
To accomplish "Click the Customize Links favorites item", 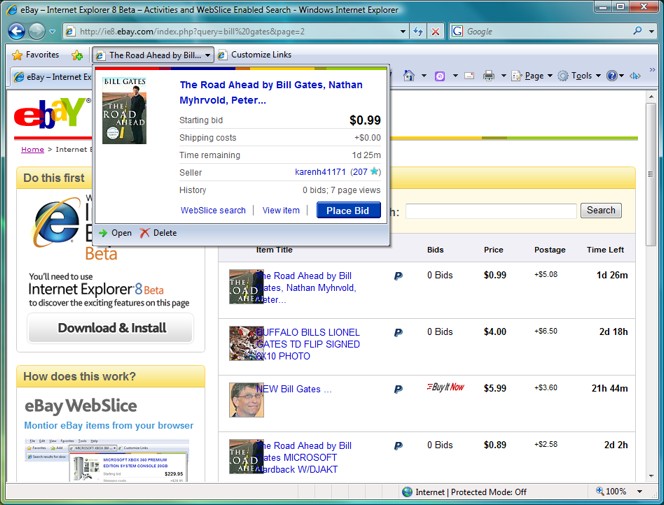I will (255, 55).
